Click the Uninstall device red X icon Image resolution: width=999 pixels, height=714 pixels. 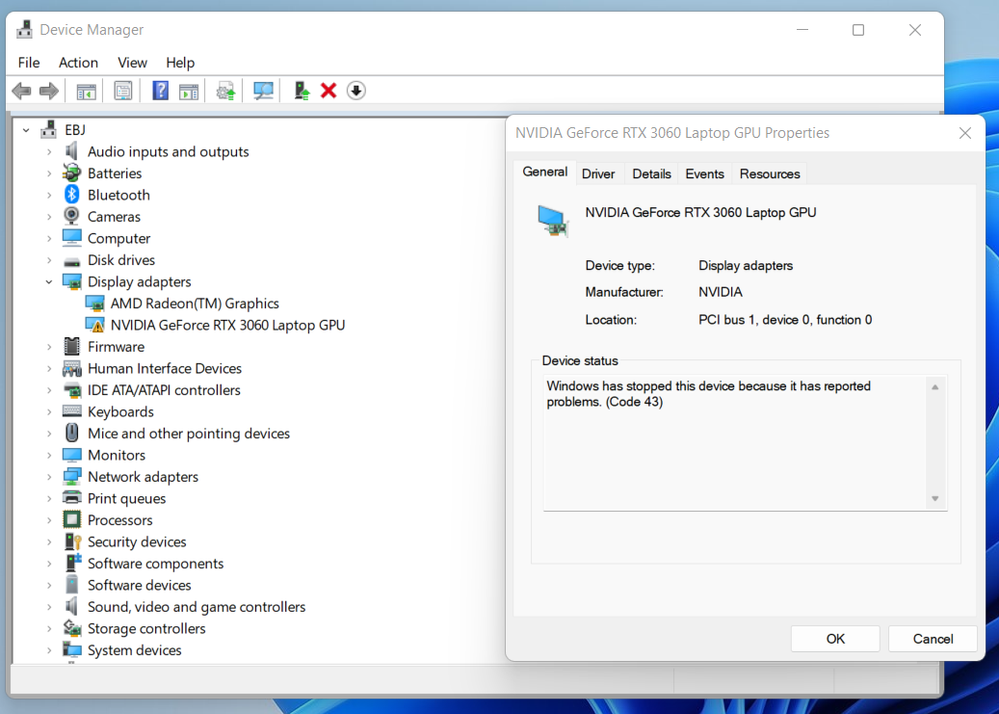pyautogui.click(x=328, y=90)
